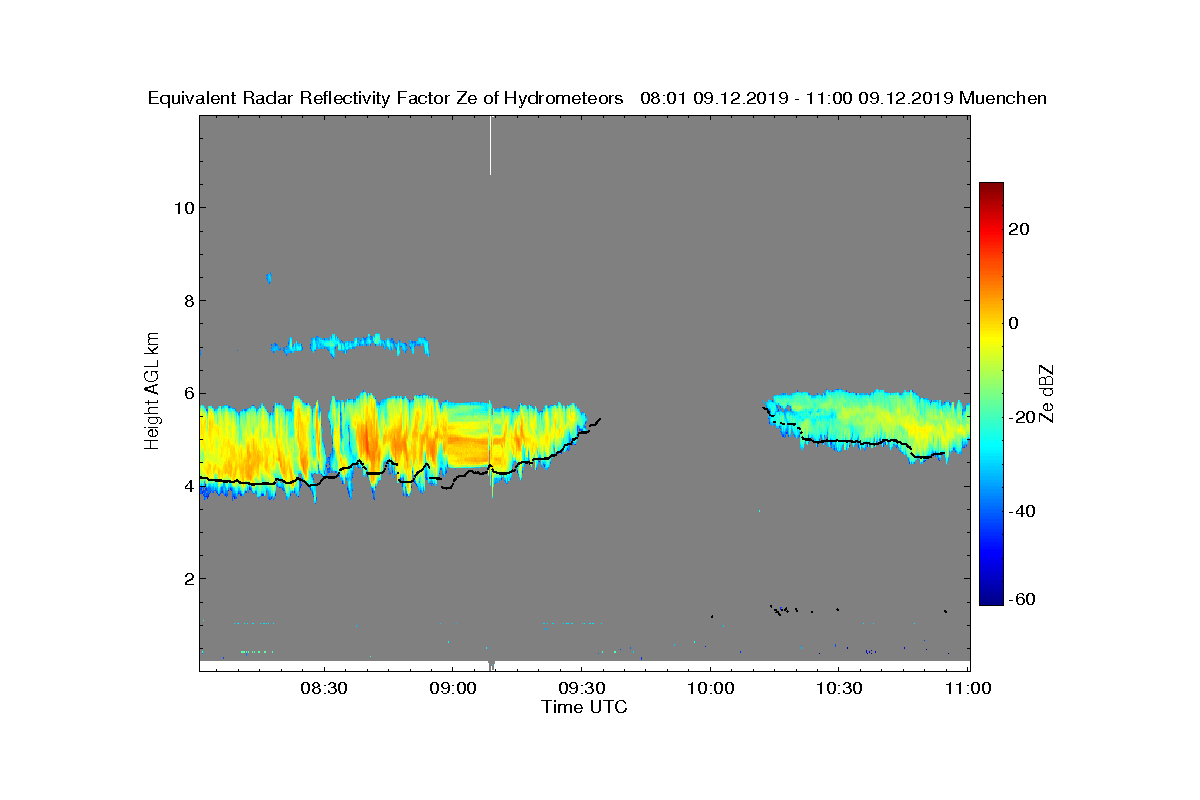Click the colorbar value -60
The image size is (1200, 800).
[1022, 599]
